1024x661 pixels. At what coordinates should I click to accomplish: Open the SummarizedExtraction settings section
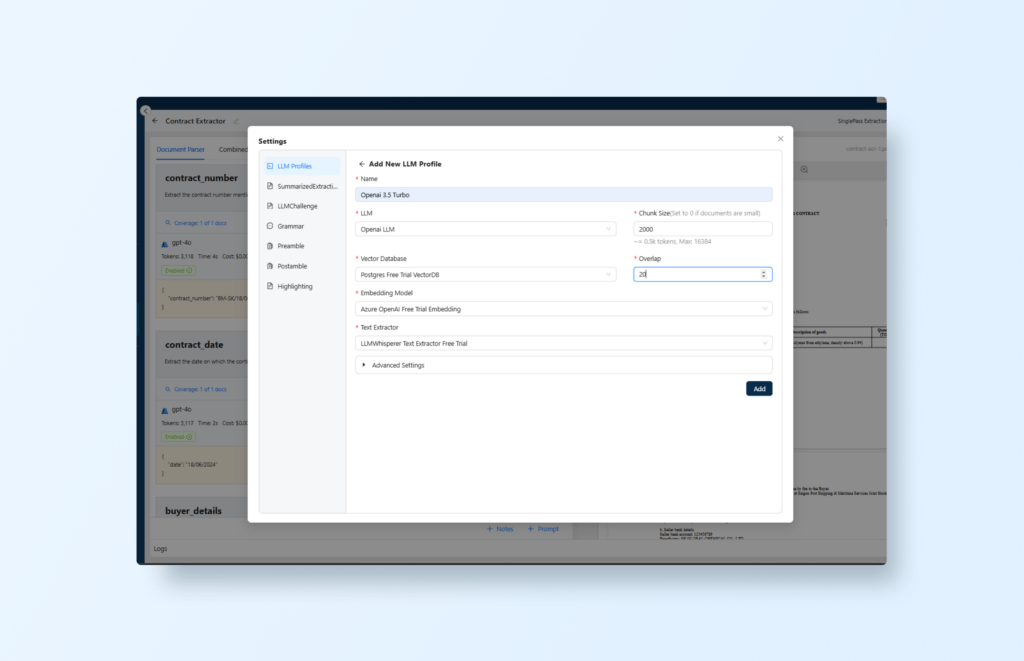click(x=306, y=186)
